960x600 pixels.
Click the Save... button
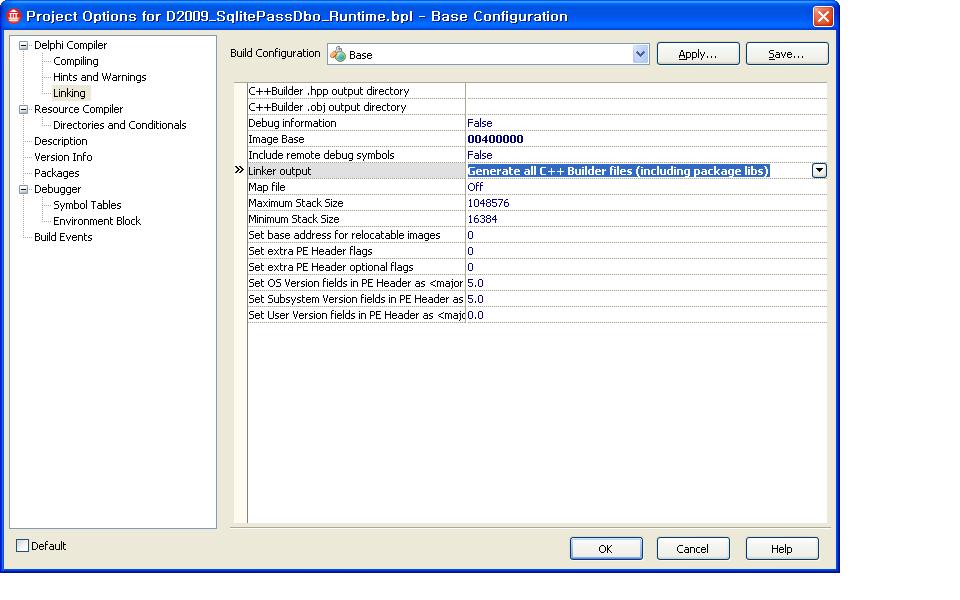pos(786,54)
